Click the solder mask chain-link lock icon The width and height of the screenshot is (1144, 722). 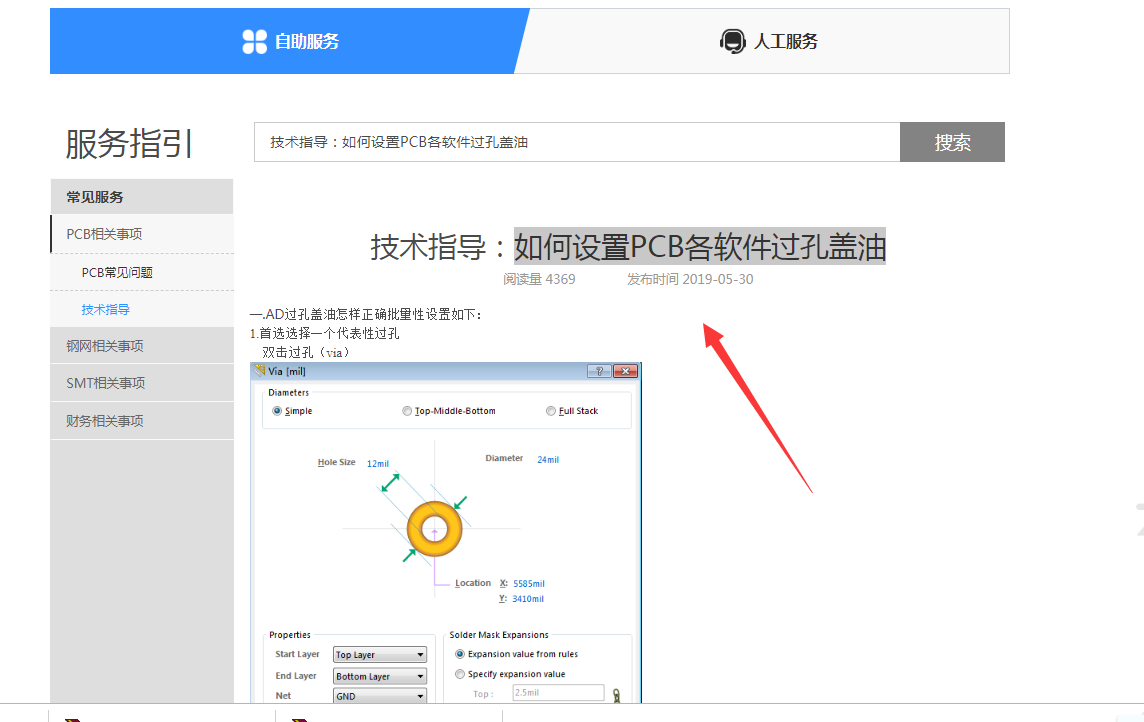(x=617, y=693)
